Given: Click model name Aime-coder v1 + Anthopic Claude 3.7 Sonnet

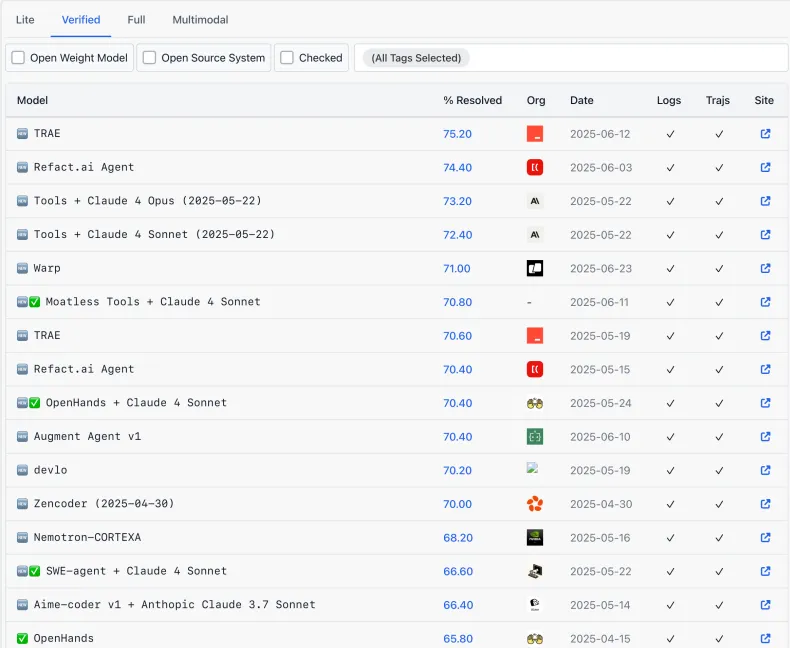Looking at the screenshot, I should 174,604.
